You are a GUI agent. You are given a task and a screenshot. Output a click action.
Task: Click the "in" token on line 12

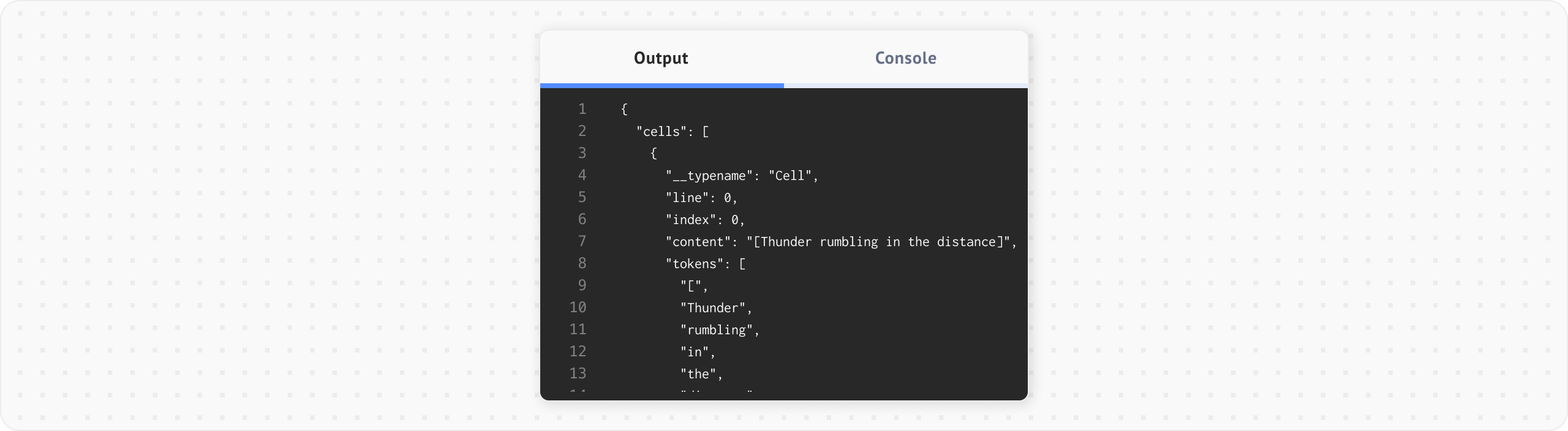pos(694,352)
